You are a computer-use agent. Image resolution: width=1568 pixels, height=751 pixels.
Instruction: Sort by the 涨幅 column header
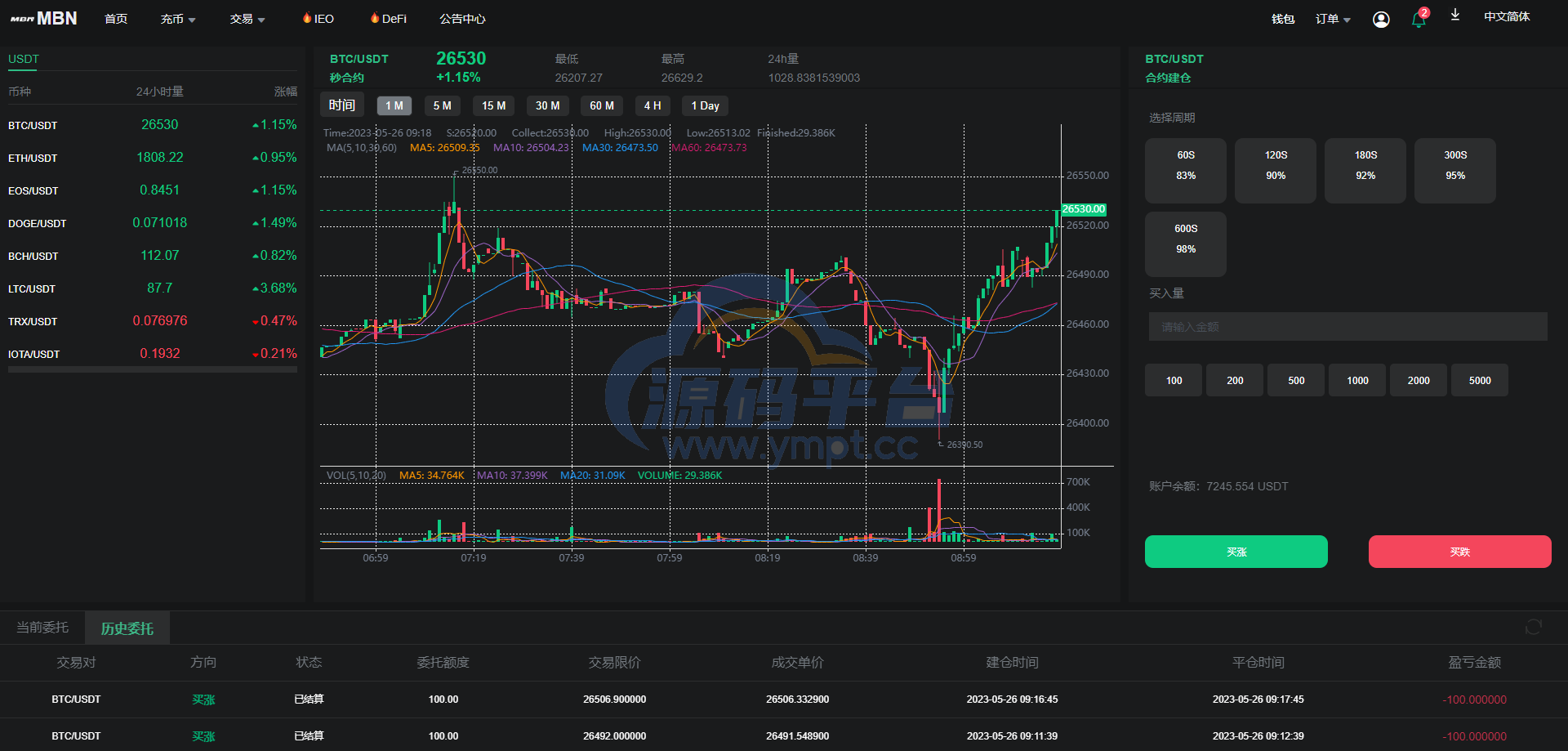(286, 92)
